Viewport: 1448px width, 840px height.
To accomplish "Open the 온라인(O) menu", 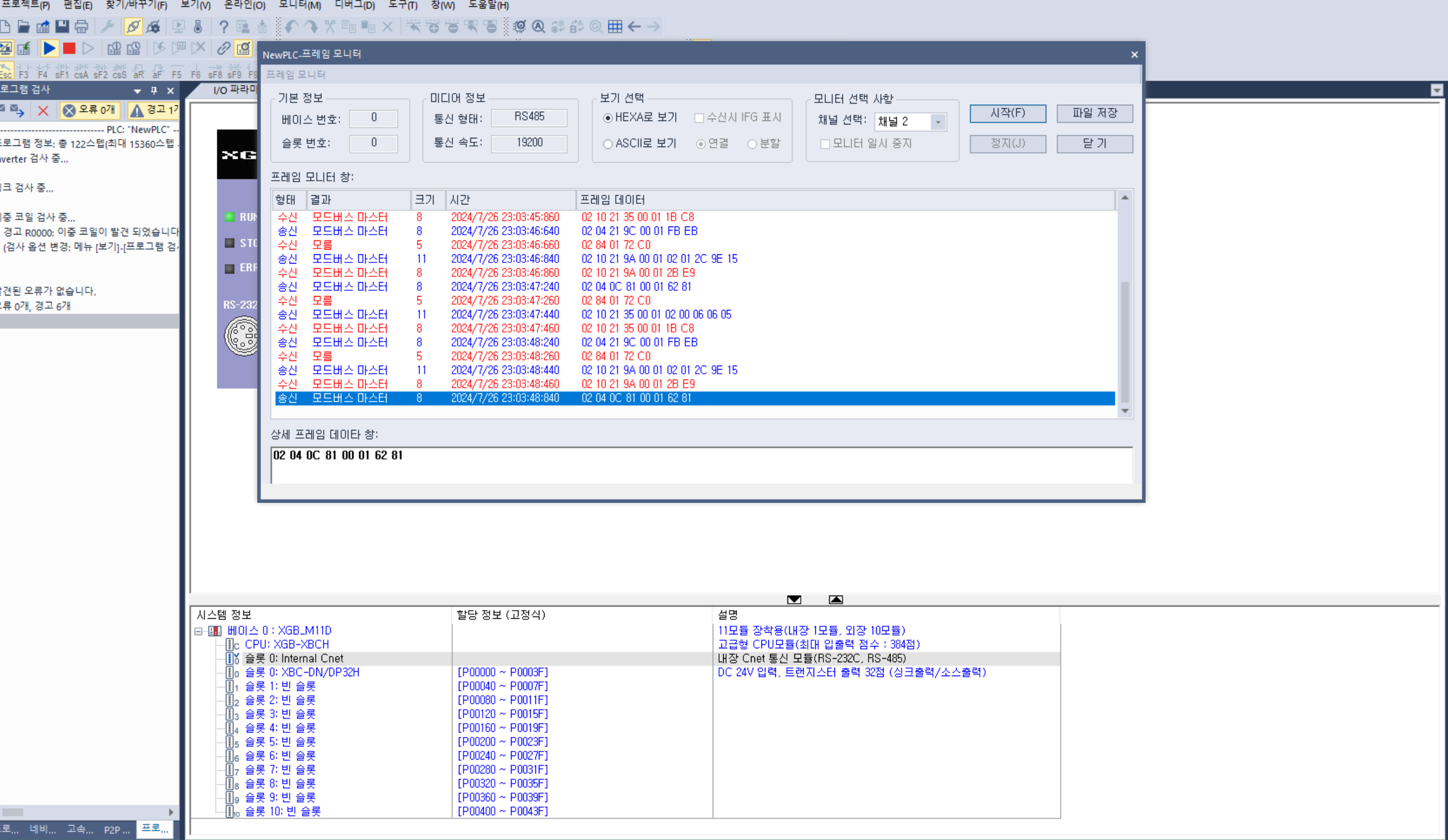I will pos(242,6).
